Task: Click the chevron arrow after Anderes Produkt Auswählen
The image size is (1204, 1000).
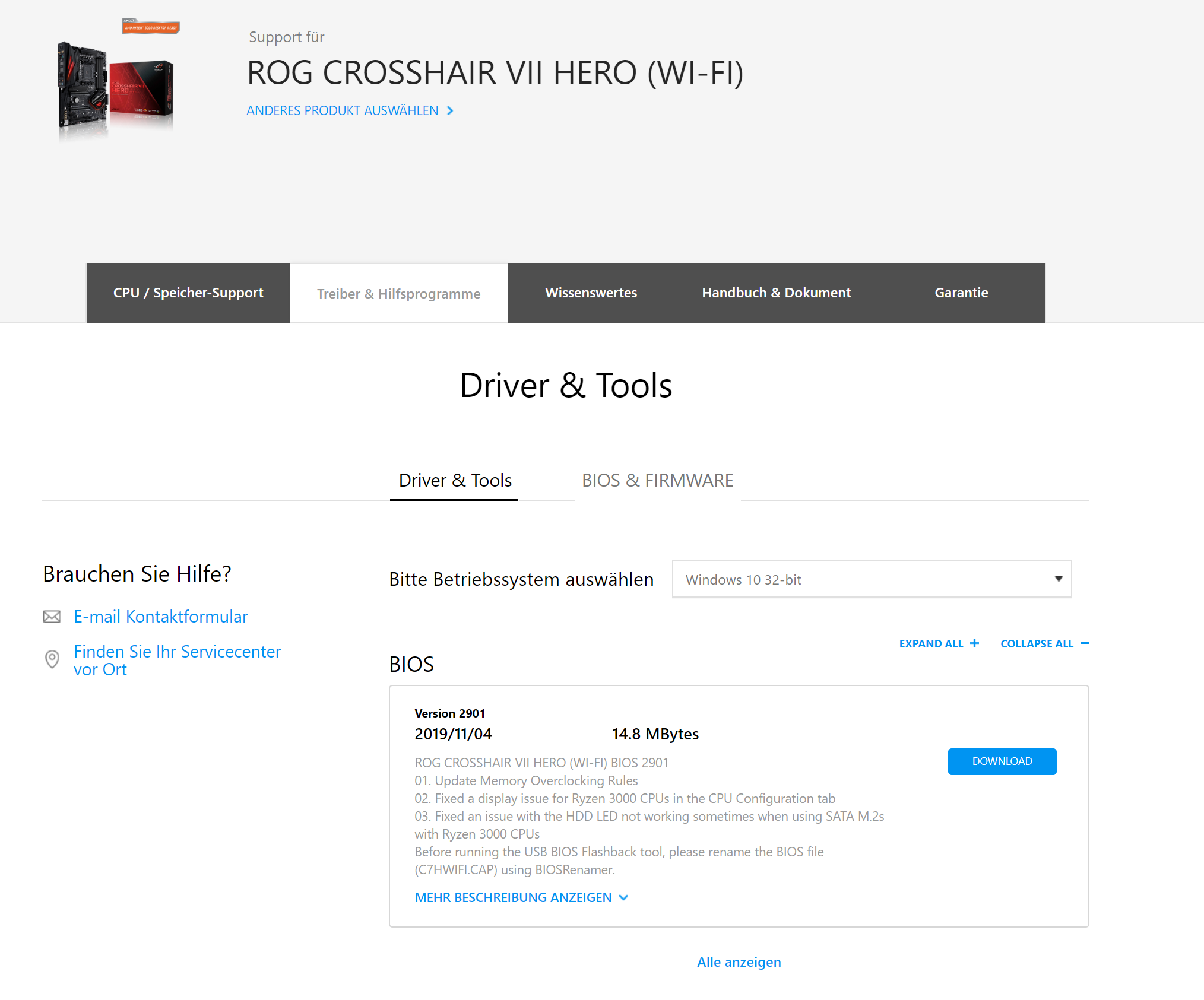Action: click(x=450, y=111)
